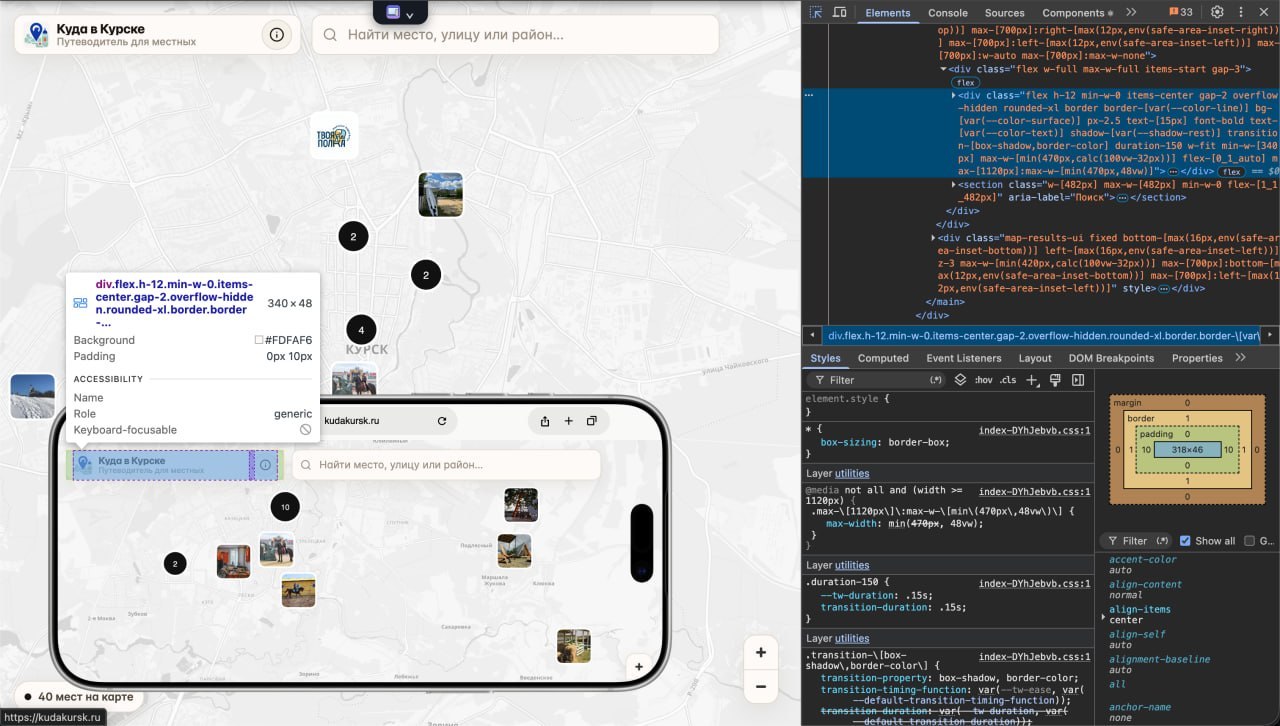Toggle the computed styles sidebar icon

pyautogui.click(x=1078, y=380)
